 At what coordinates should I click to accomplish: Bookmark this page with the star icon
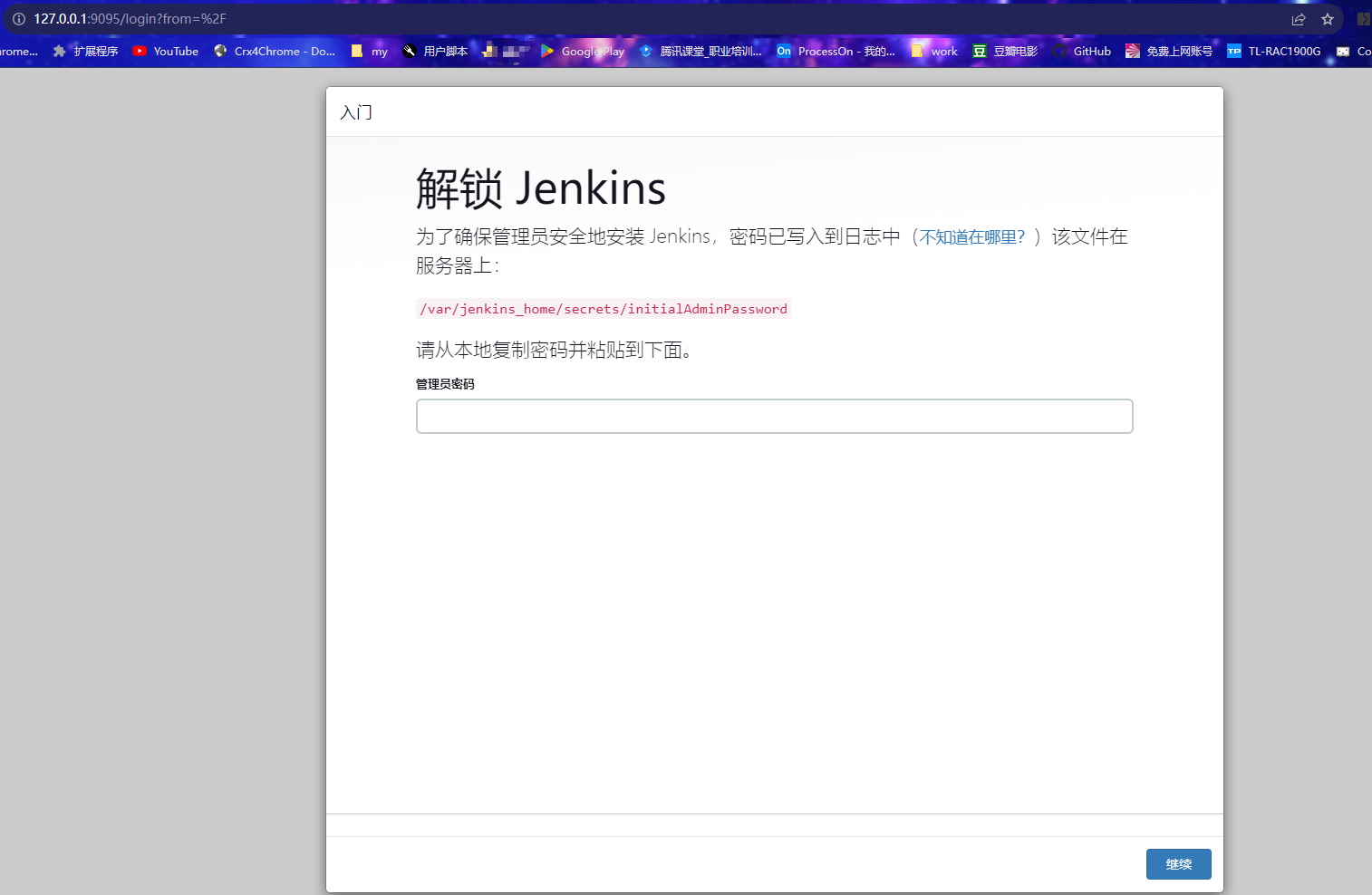pos(1328,19)
